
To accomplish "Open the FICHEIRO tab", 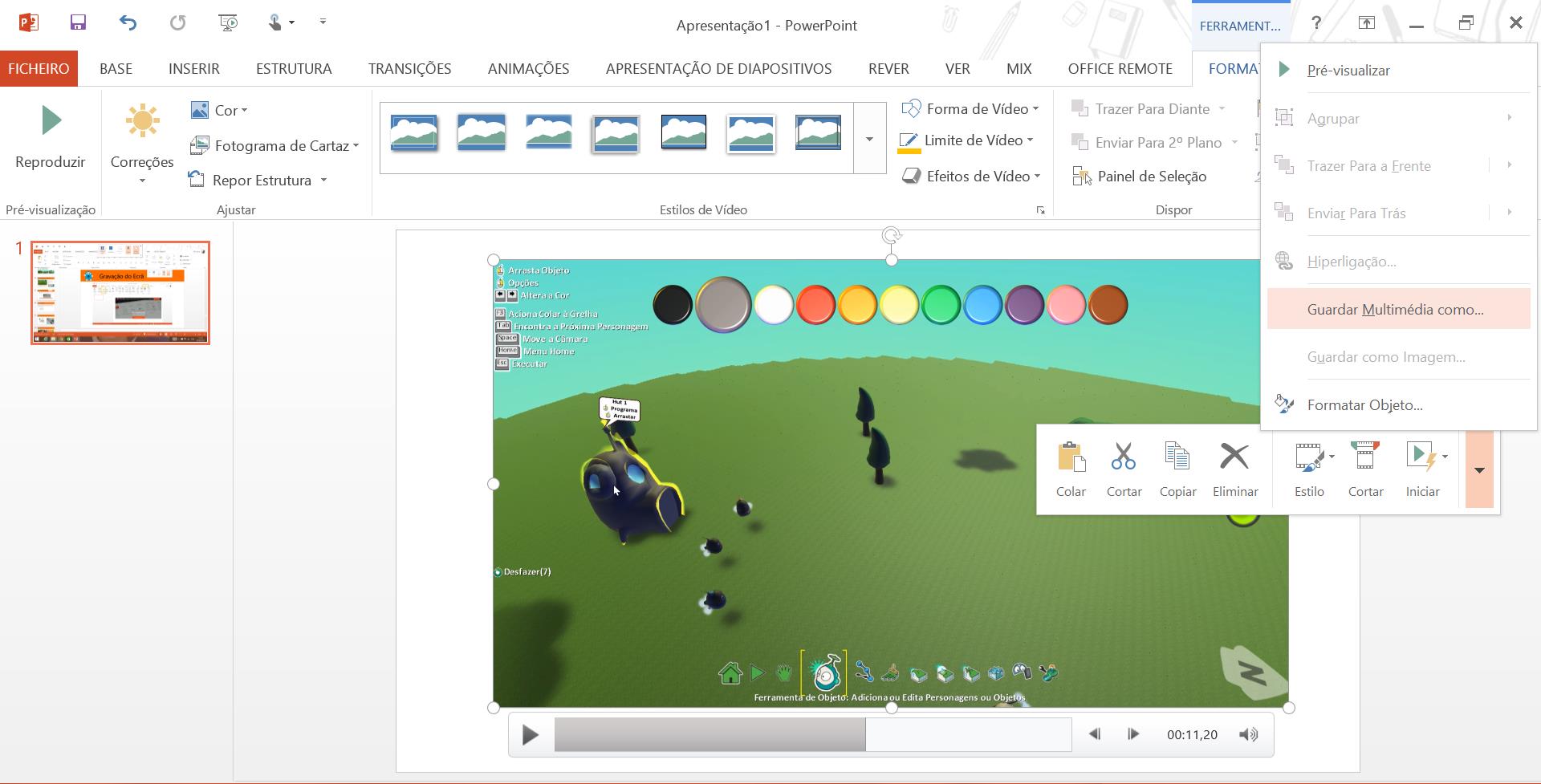I will click(x=39, y=68).
